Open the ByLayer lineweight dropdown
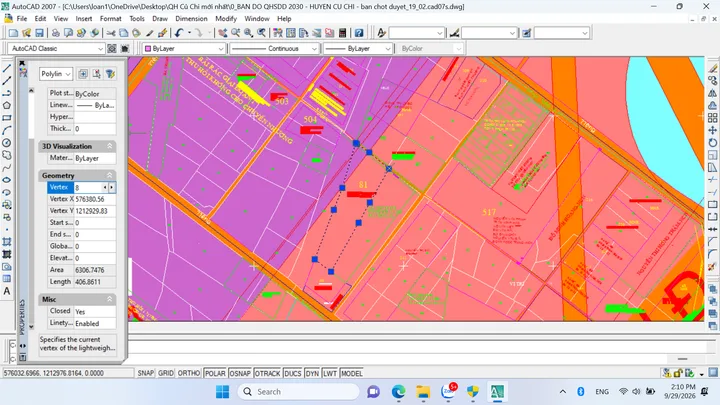This screenshot has height=405, width=720. coord(388,48)
